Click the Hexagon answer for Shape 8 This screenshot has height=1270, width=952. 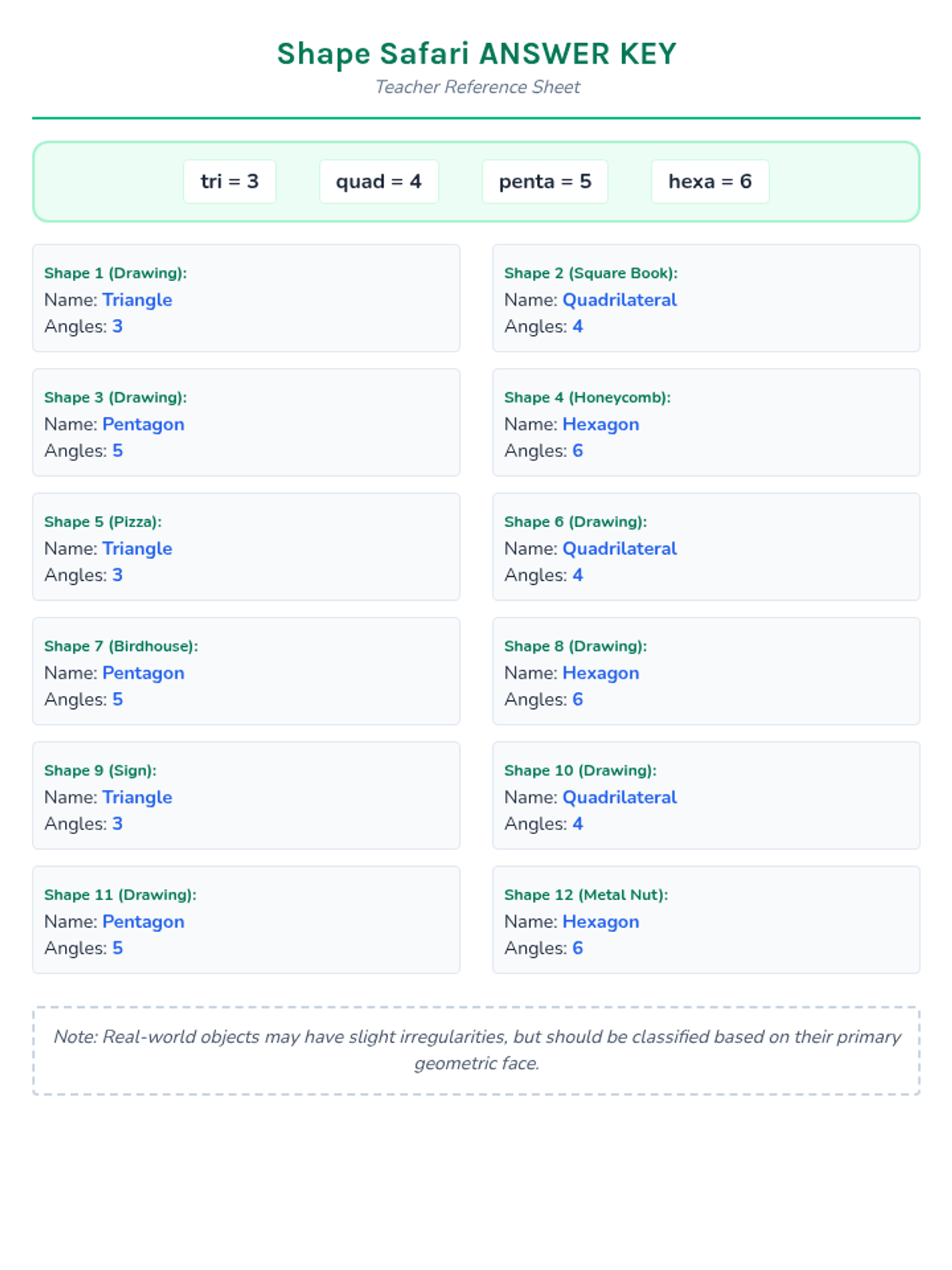coord(601,673)
